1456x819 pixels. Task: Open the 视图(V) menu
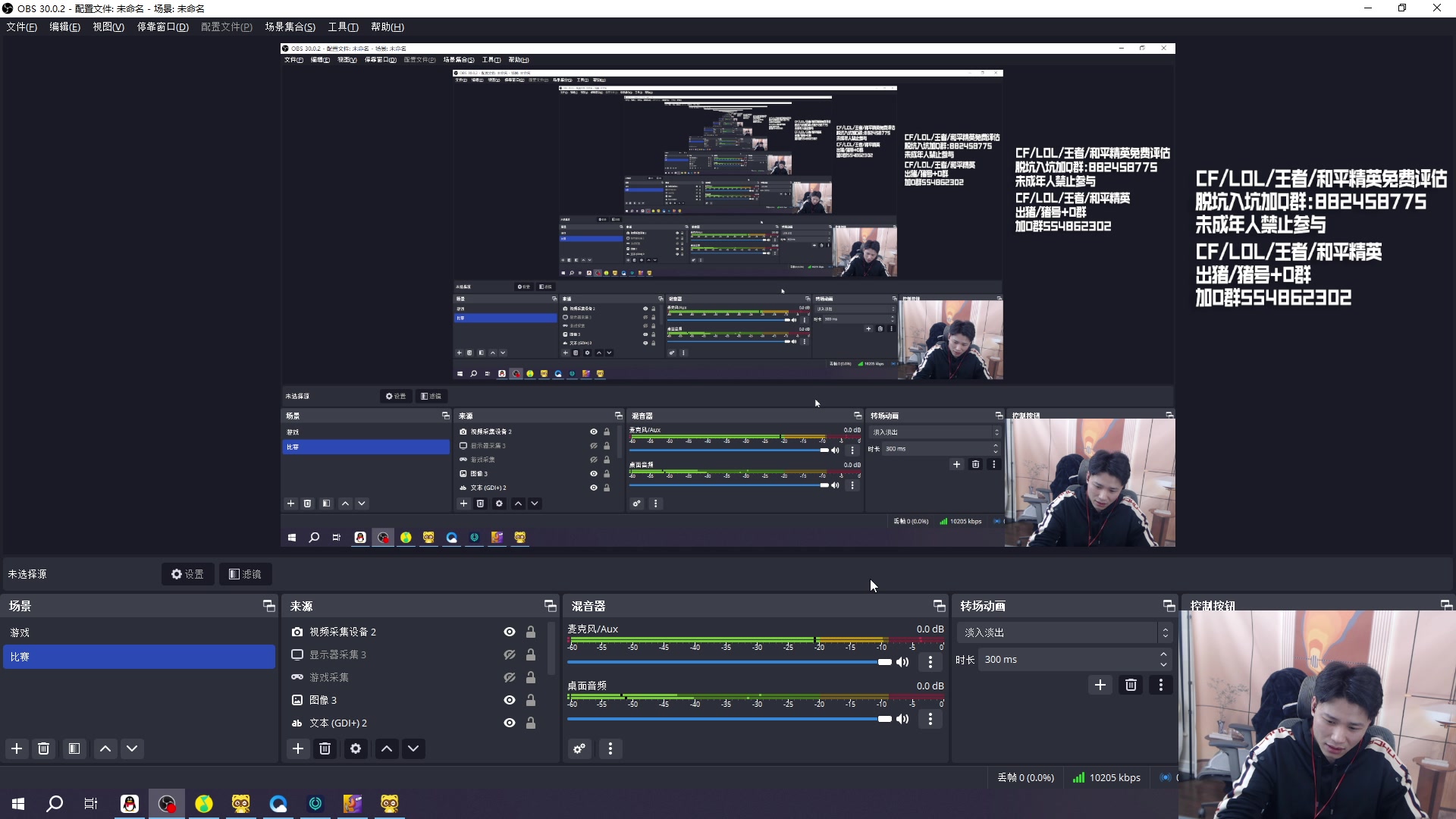[x=108, y=27]
